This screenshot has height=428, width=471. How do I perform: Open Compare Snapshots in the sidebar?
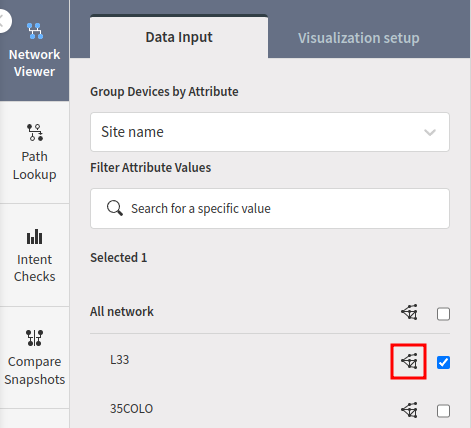[x=34, y=357]
